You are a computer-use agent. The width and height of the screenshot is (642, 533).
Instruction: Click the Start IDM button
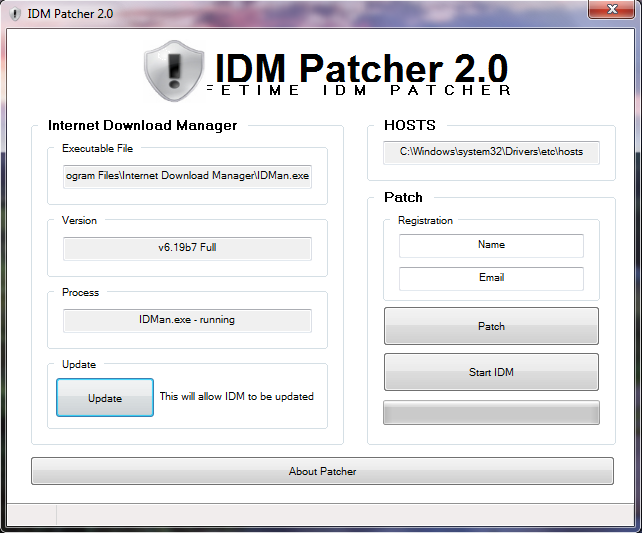pyautogui.click(x=491, y=372)
